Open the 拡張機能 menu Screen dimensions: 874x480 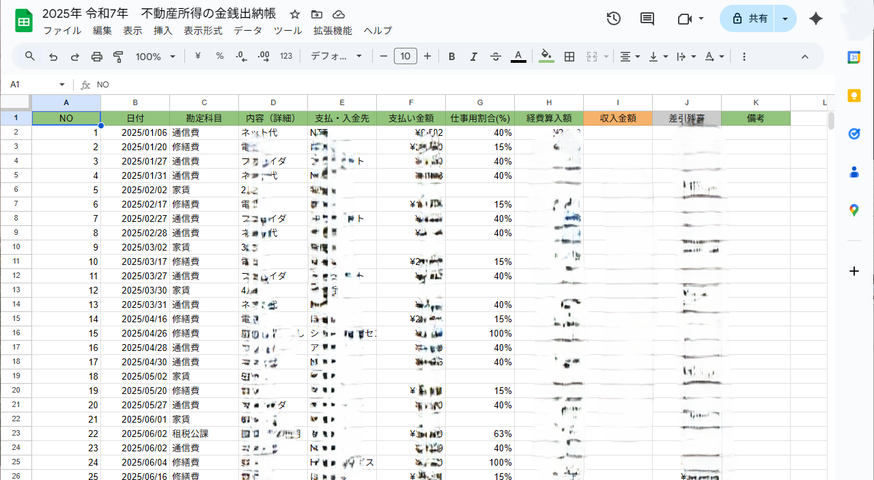pos(333,31)
